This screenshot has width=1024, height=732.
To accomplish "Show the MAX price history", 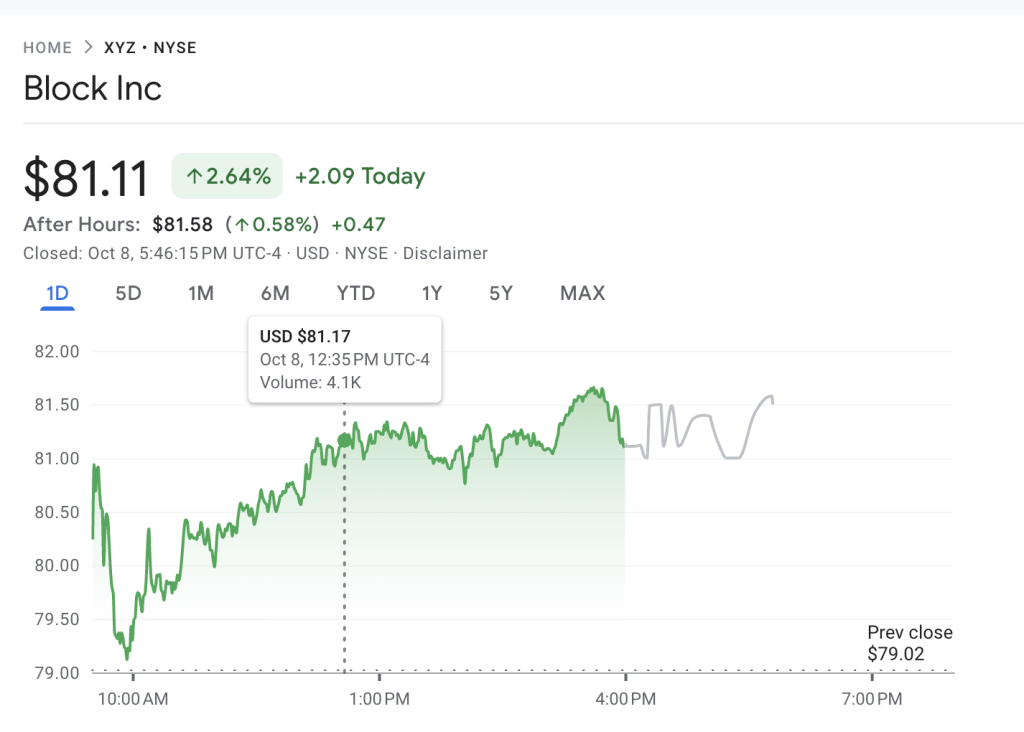I will click(x=582, y=293).
